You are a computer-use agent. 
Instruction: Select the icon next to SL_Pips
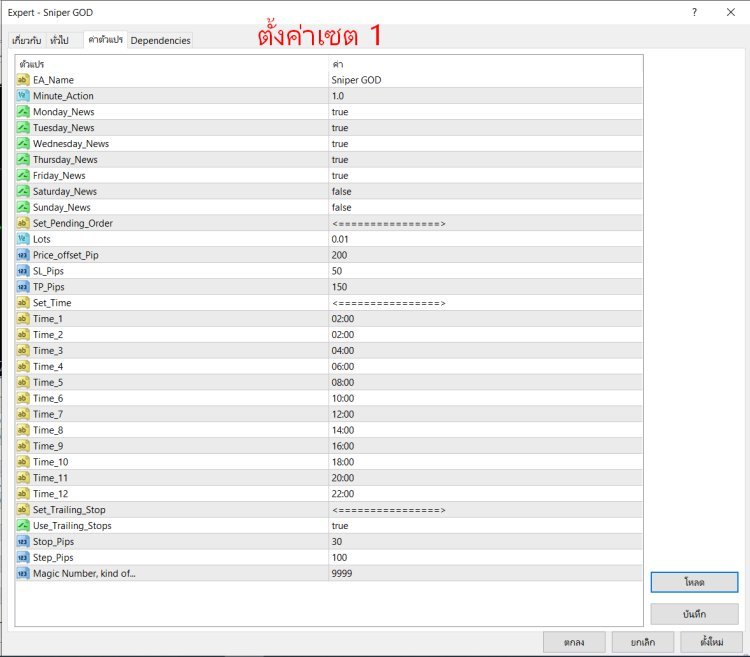(23, 271)
